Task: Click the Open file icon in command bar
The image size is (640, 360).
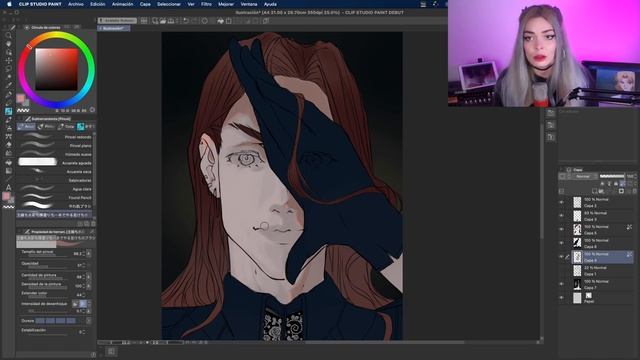Action: coord(163,21)
